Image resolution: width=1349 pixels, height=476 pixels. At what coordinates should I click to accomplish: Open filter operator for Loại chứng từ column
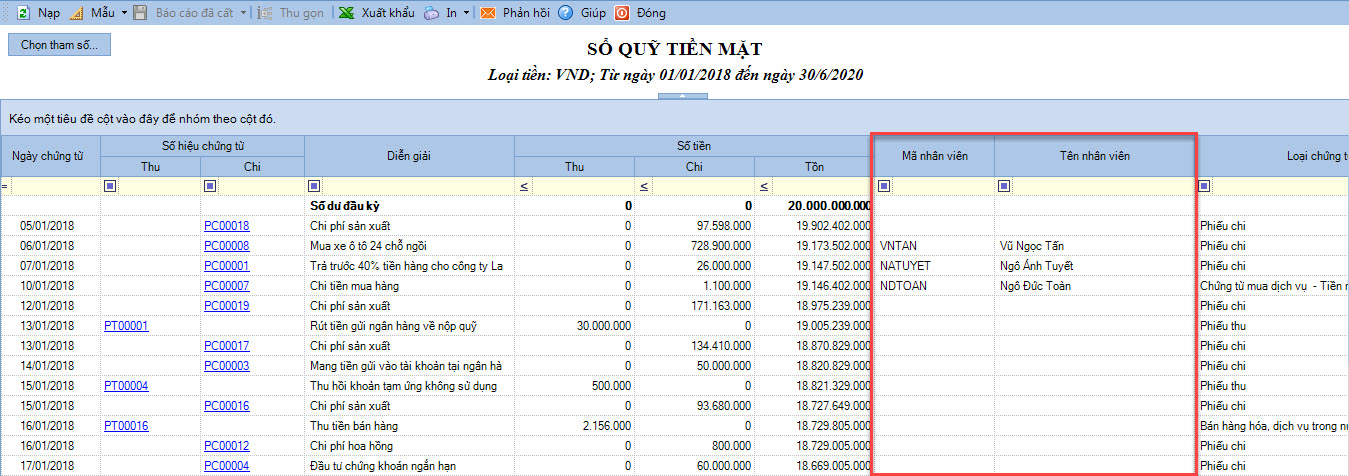[1205, 185]
